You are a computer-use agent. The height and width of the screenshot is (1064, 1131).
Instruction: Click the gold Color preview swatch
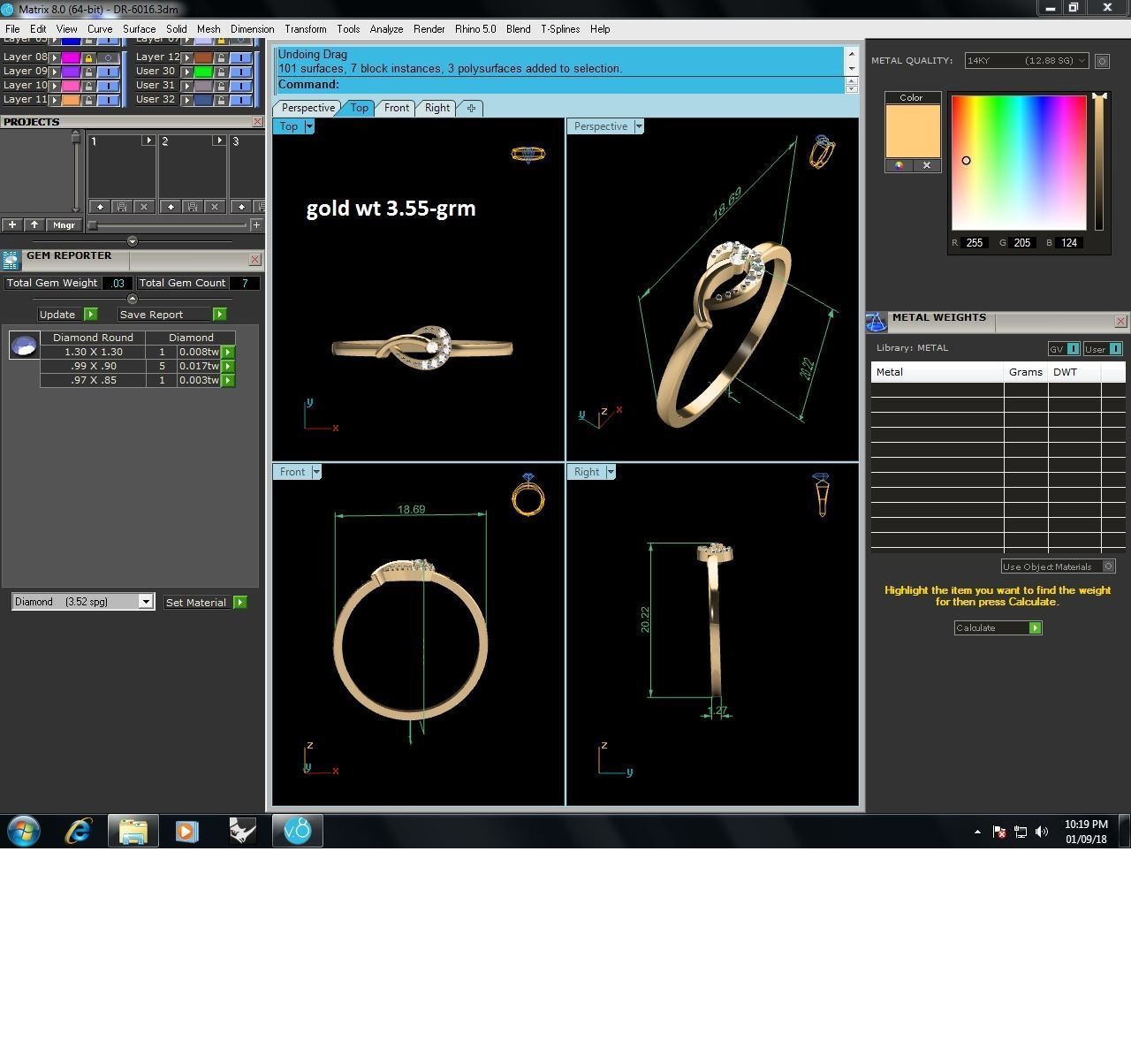[913, 131]
